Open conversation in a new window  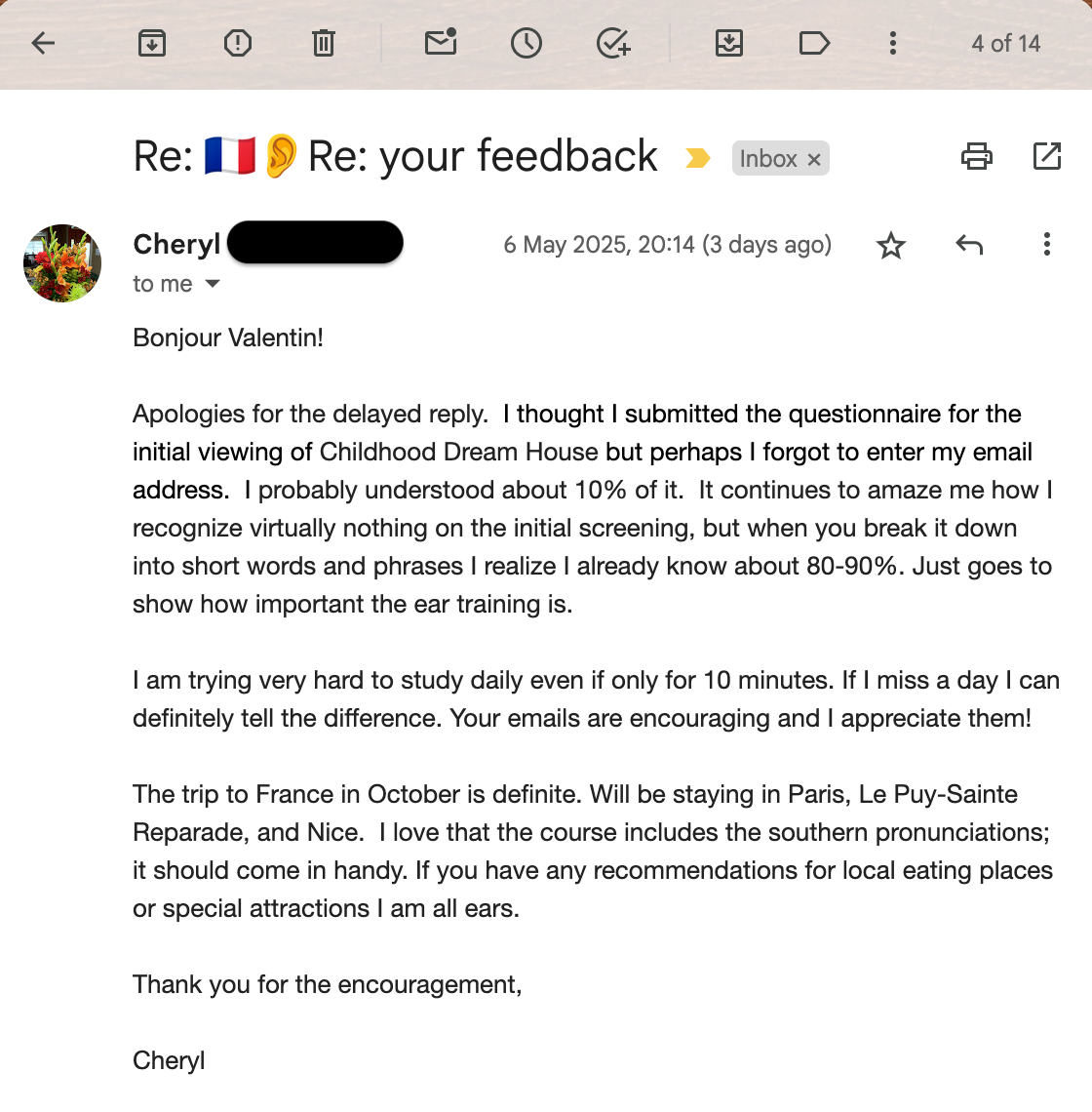pyautogui.click(x=1047, y=156)
